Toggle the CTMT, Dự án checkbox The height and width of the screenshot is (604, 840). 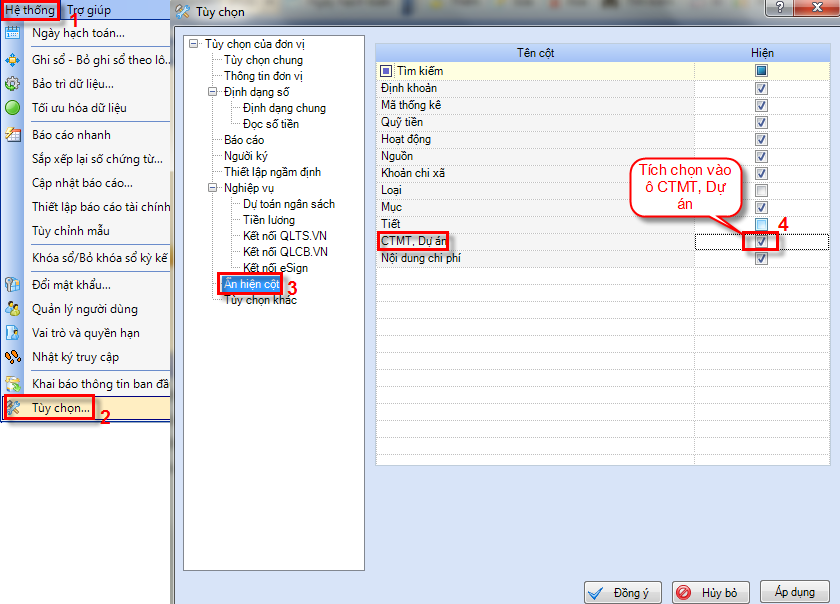(x=761, y=242)
